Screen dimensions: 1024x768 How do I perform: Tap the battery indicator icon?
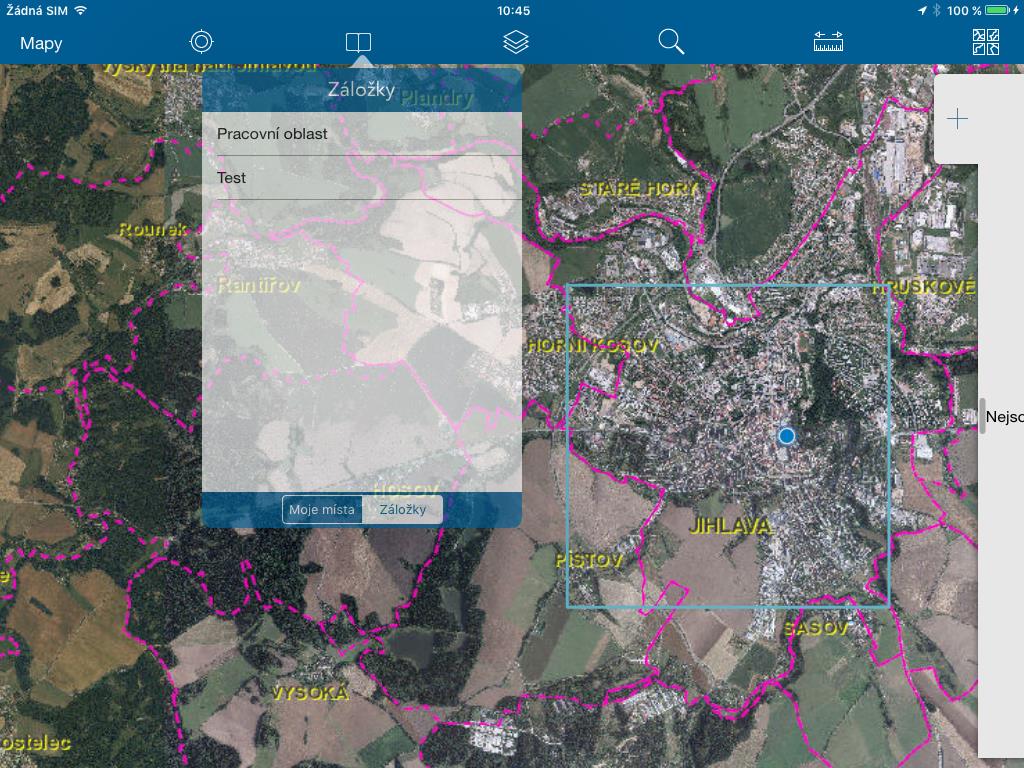pyautogui.click(x=998, y=10)
